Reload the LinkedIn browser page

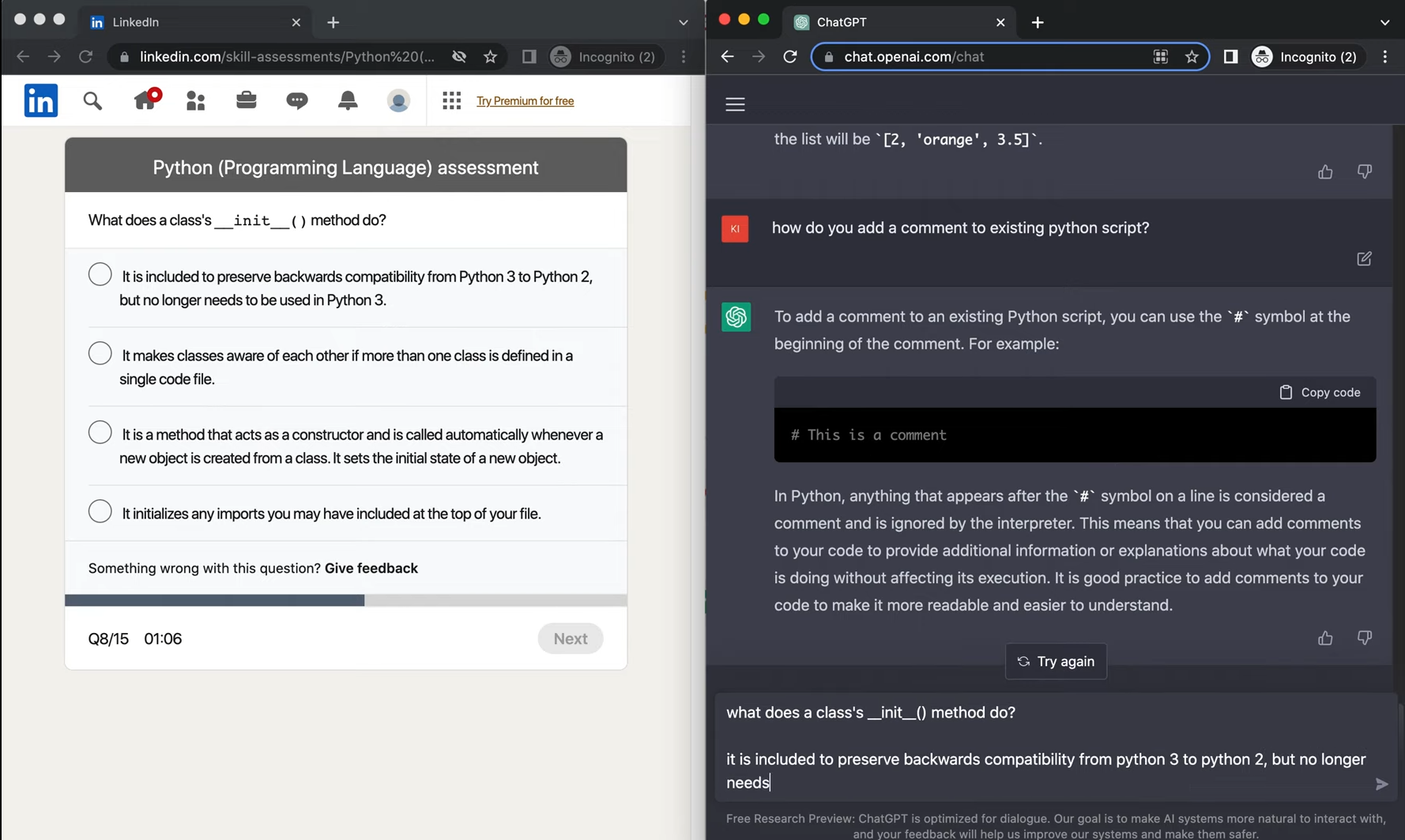pos(86,57)
